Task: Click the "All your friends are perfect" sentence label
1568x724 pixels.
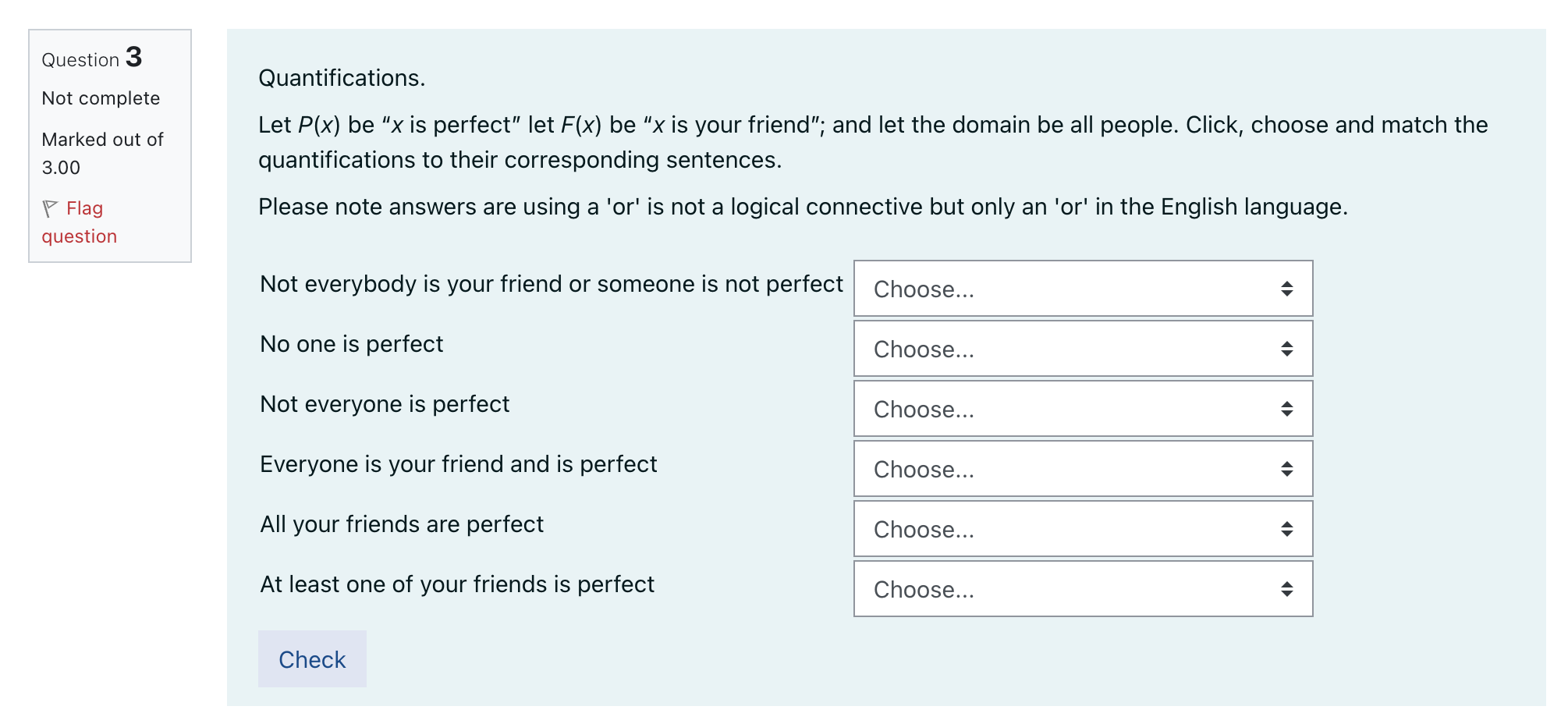Action: [x=402, y=524]
